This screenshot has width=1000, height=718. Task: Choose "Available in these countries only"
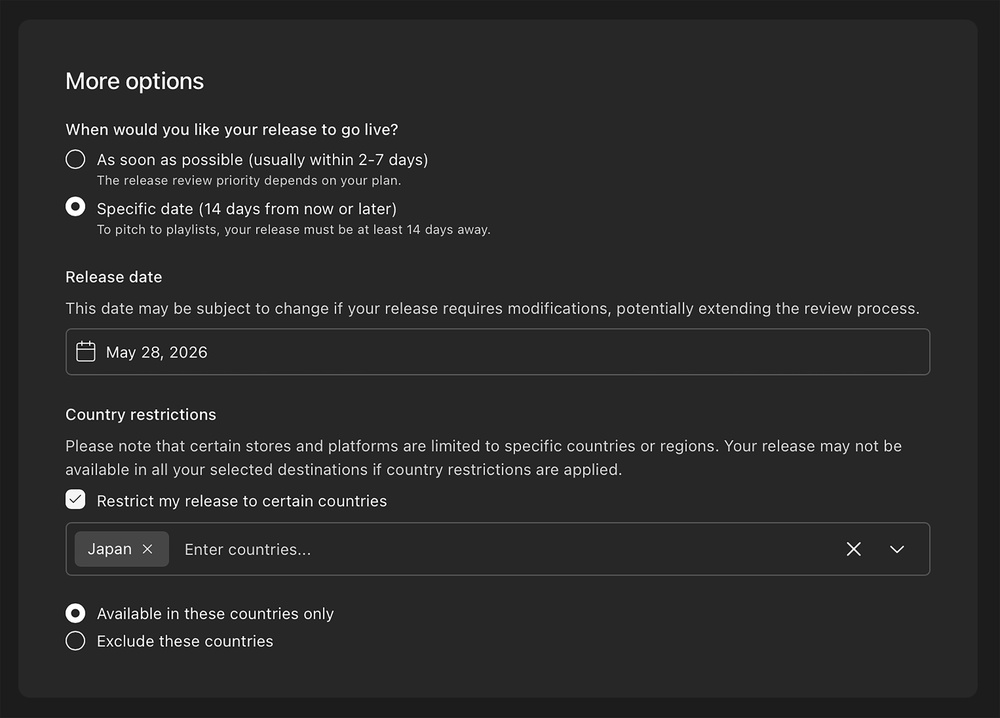click(75, 613)
